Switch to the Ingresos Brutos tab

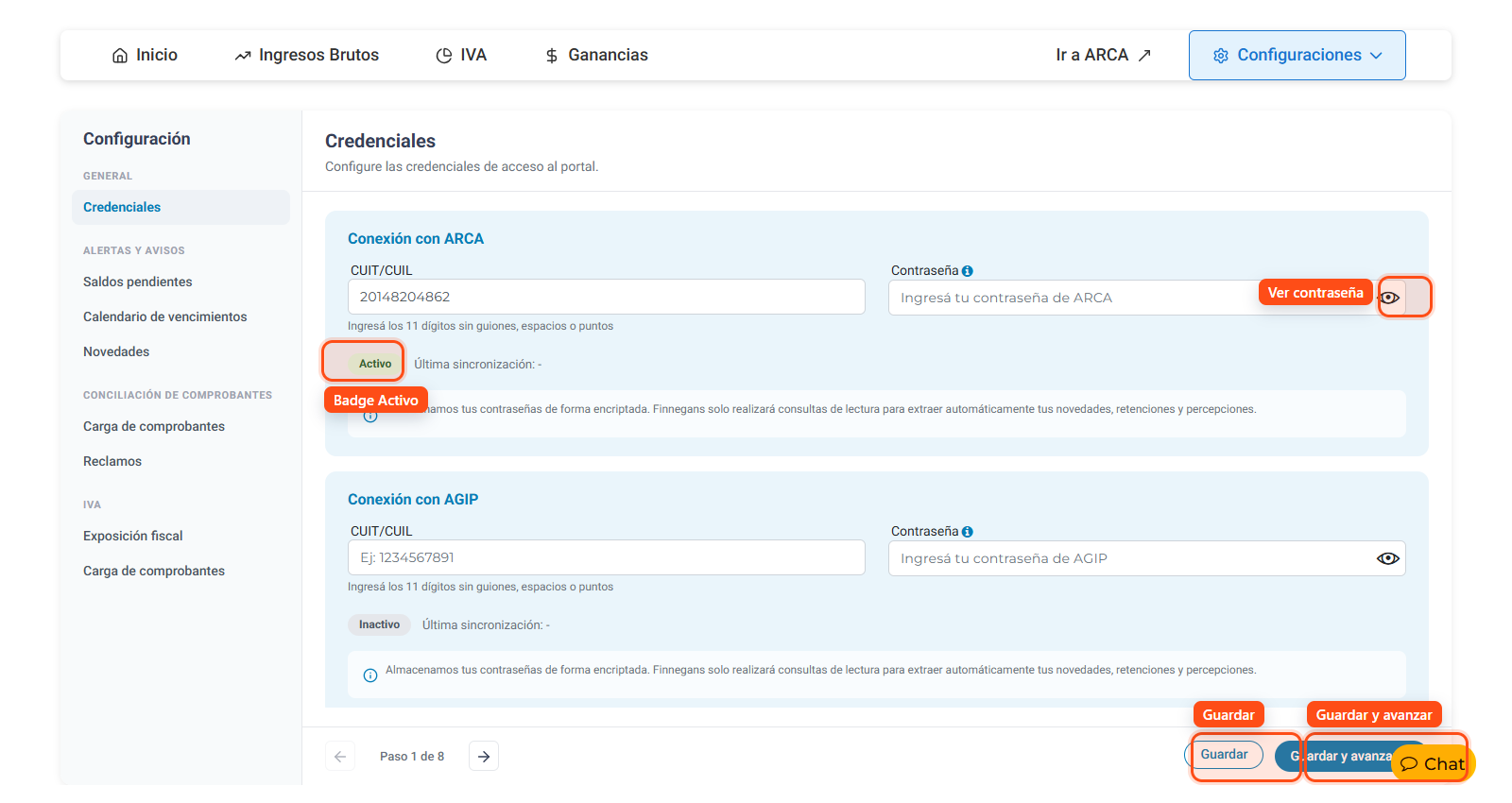tap(306, 55)
